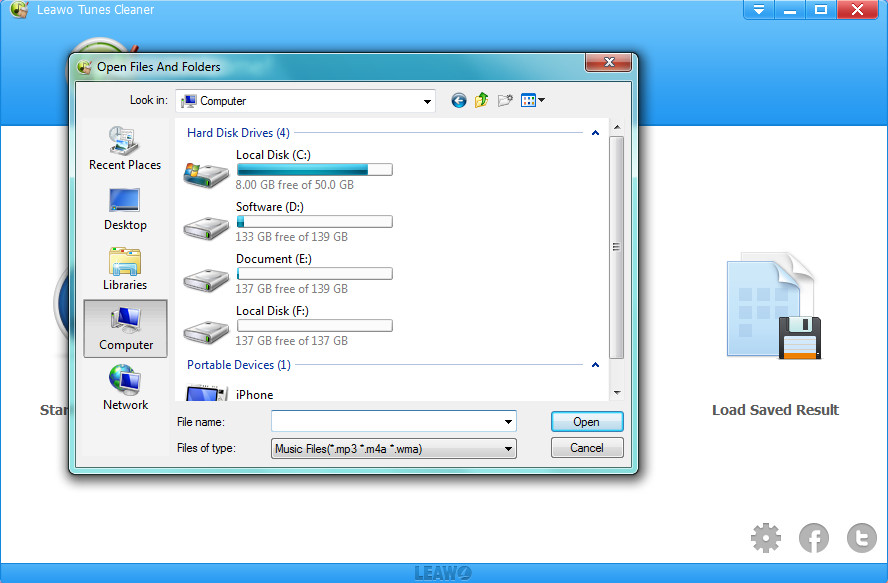Image resolution: width=888 pixels, height=583 pixels.
Task: Click the Open button
Action: pos(587,422)
